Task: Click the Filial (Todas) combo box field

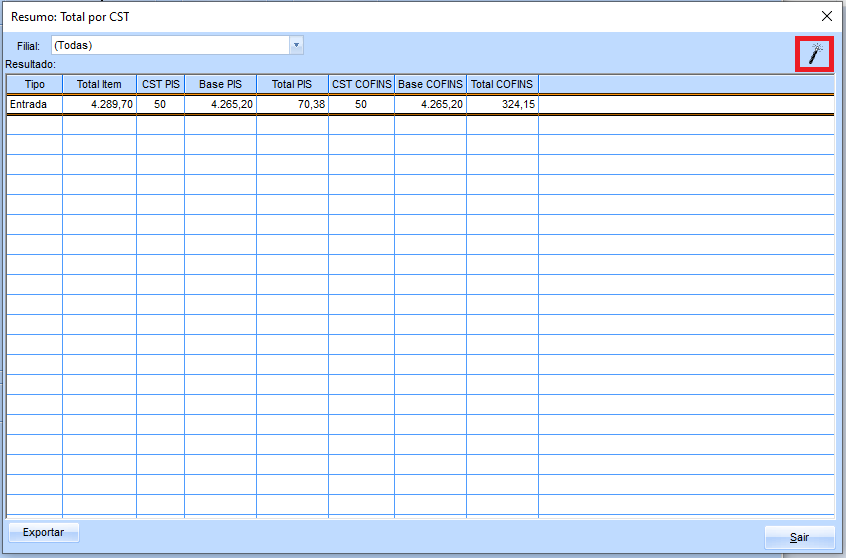Action: pos(177,45)
